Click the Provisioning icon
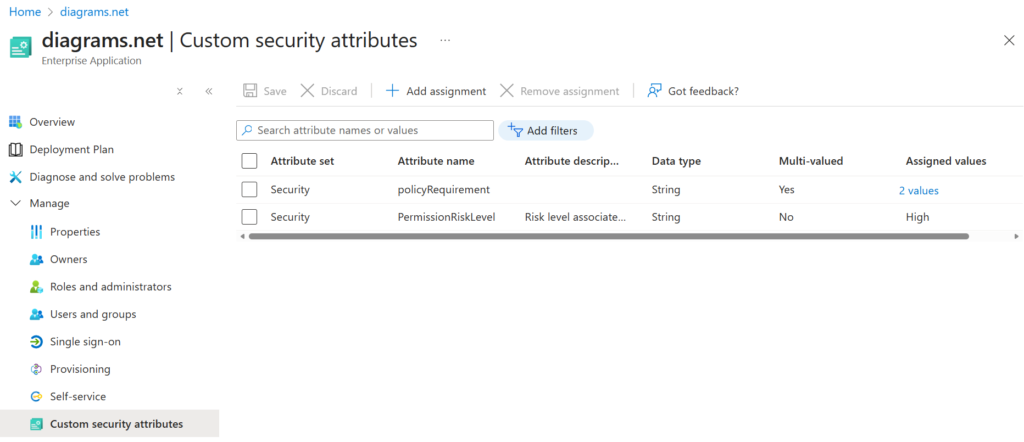1024x442 pixels. coord(36,369)
